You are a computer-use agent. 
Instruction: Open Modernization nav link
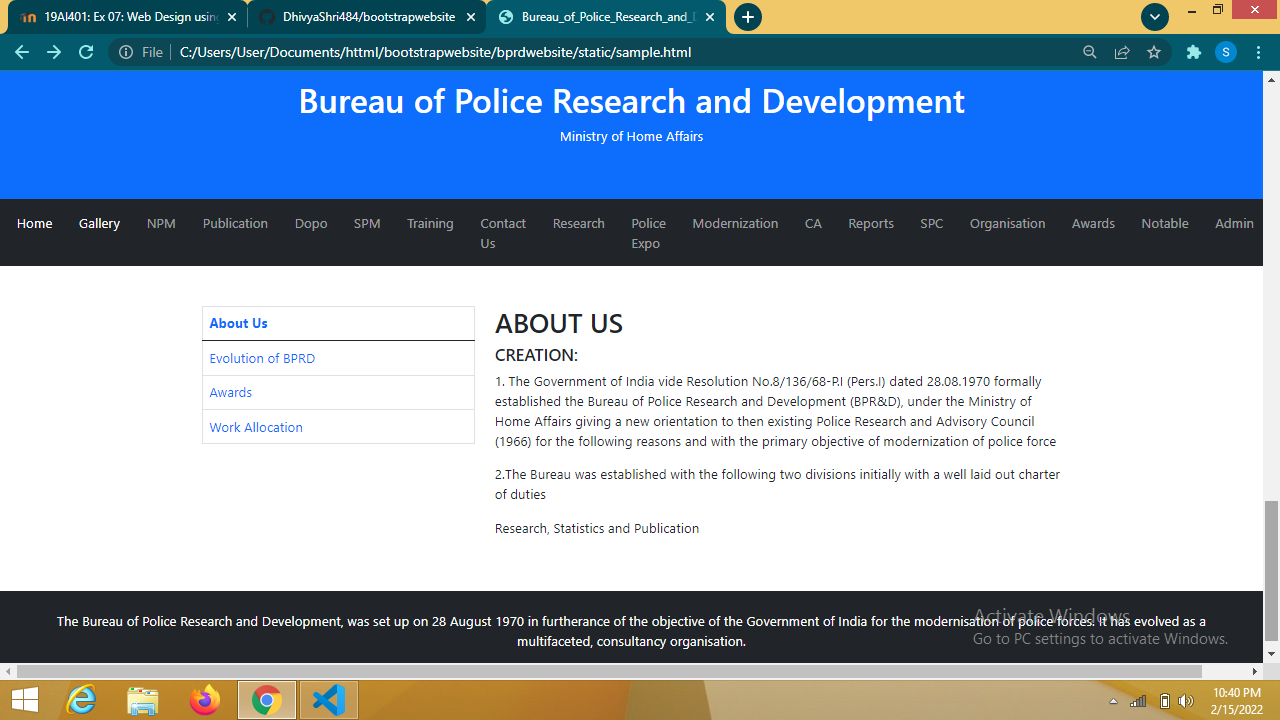pyautogui.click(x=735, y=223)
